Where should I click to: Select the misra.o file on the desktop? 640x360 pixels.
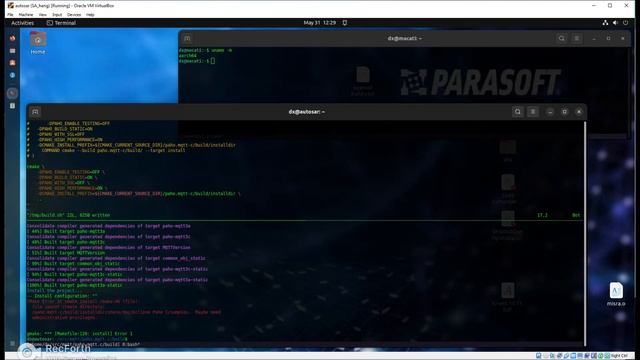(x=616, y=294)
